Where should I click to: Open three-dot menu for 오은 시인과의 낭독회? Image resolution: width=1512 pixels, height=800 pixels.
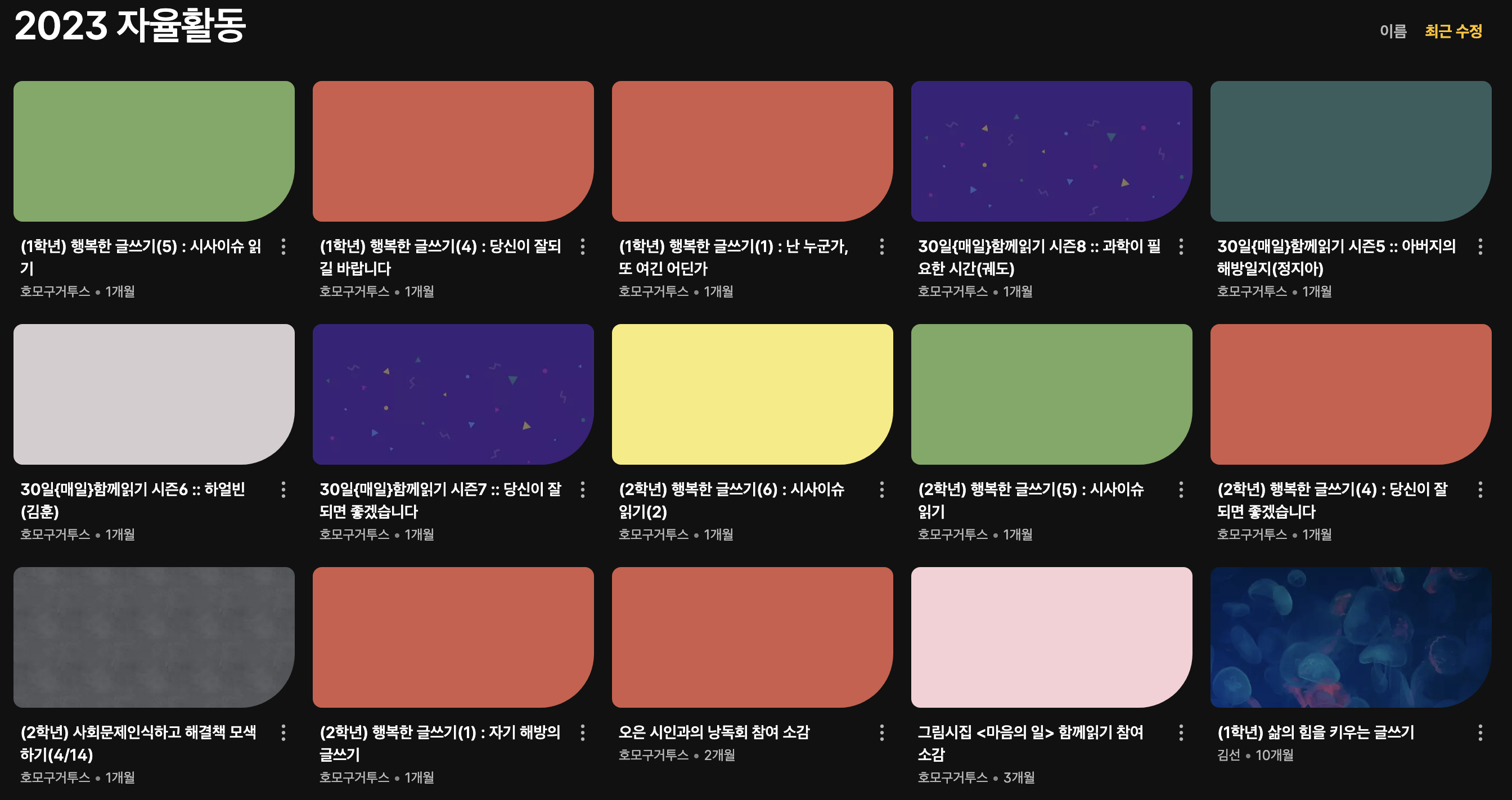pyautogui.click(x=881, y=732)
